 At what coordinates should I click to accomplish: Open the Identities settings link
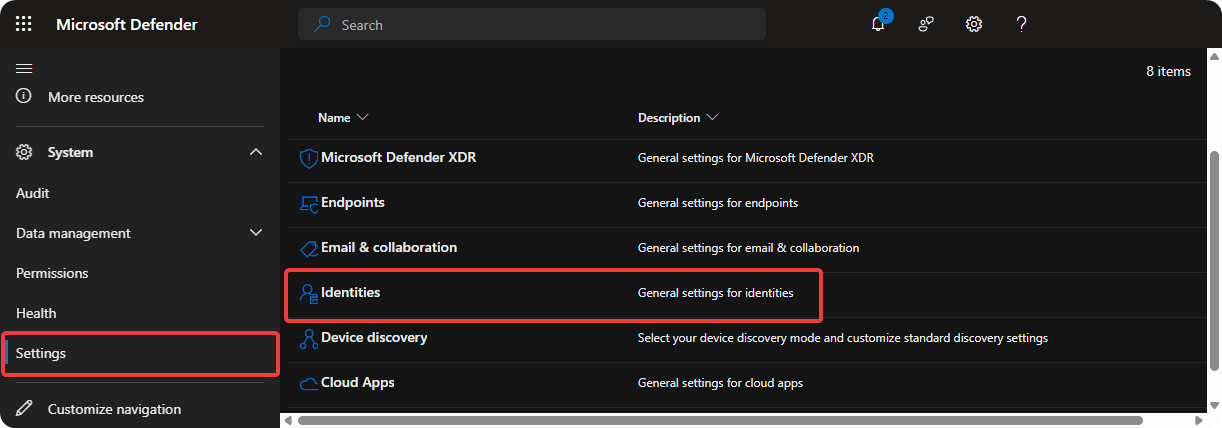click(350, 293)
